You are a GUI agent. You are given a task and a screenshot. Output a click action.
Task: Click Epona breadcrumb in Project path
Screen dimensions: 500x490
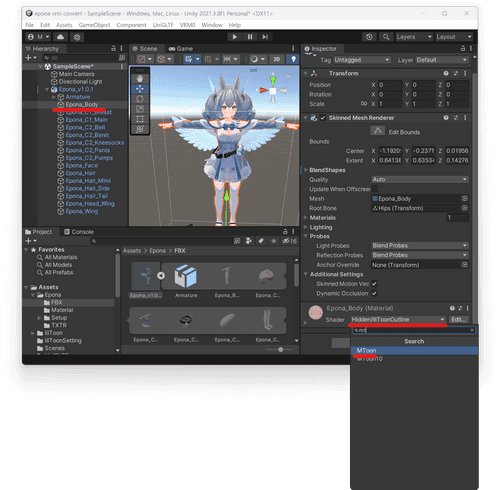point(157,251)
